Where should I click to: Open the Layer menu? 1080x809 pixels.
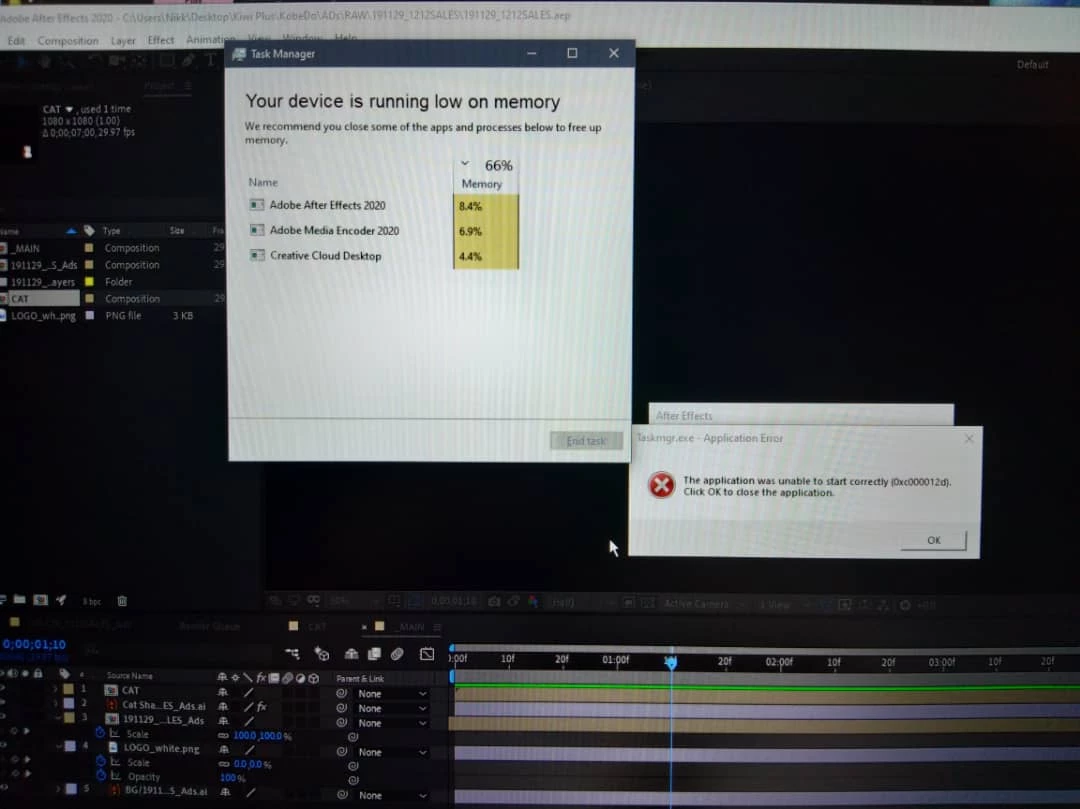123,41
